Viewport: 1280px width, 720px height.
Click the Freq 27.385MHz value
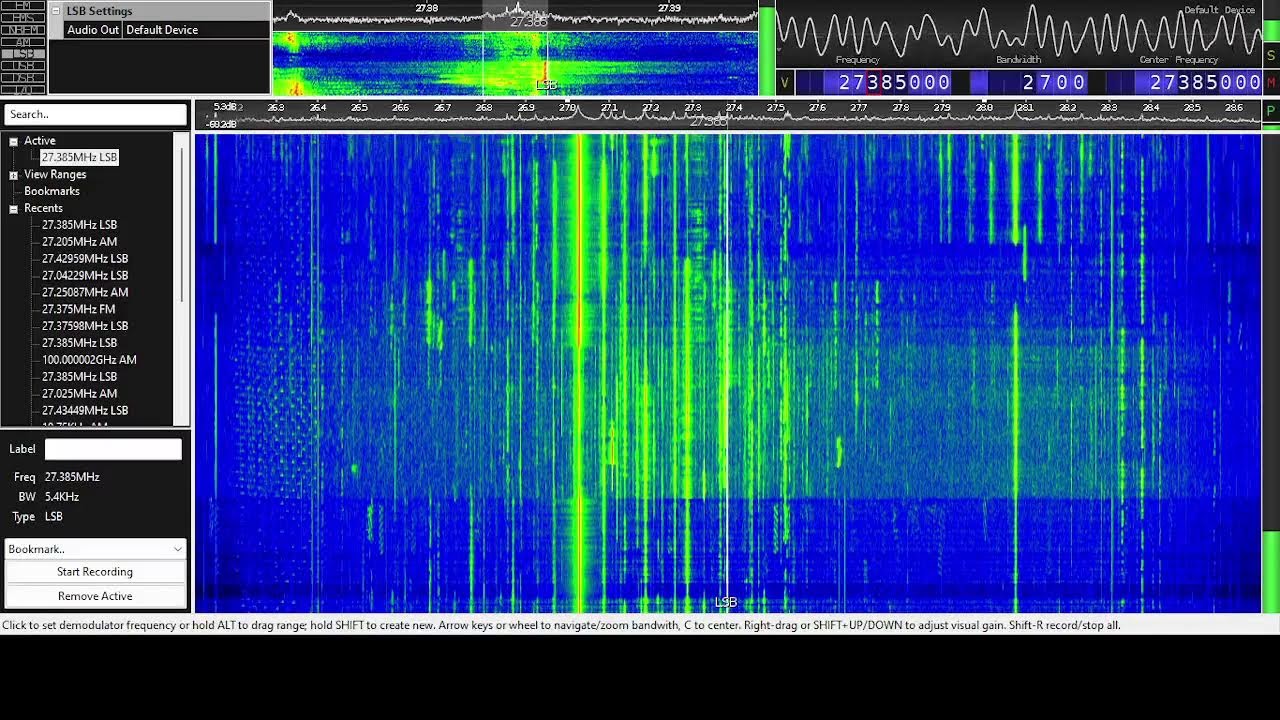(72, 478)
